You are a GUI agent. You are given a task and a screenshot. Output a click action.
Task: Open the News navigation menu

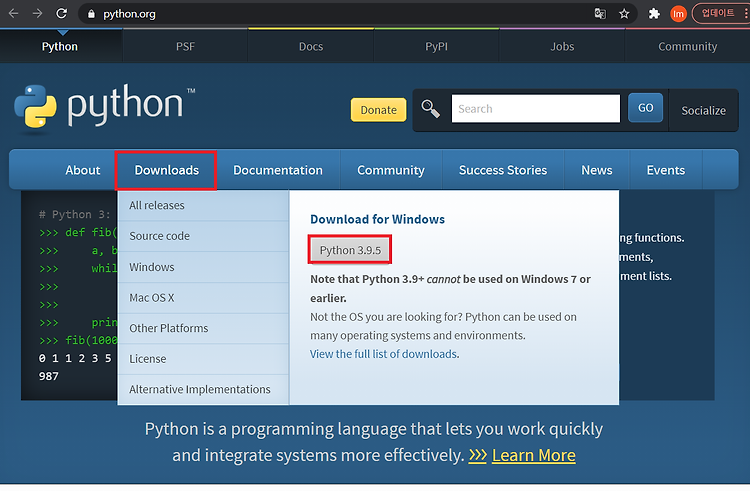pyautogui.click(x=596, y=170)
